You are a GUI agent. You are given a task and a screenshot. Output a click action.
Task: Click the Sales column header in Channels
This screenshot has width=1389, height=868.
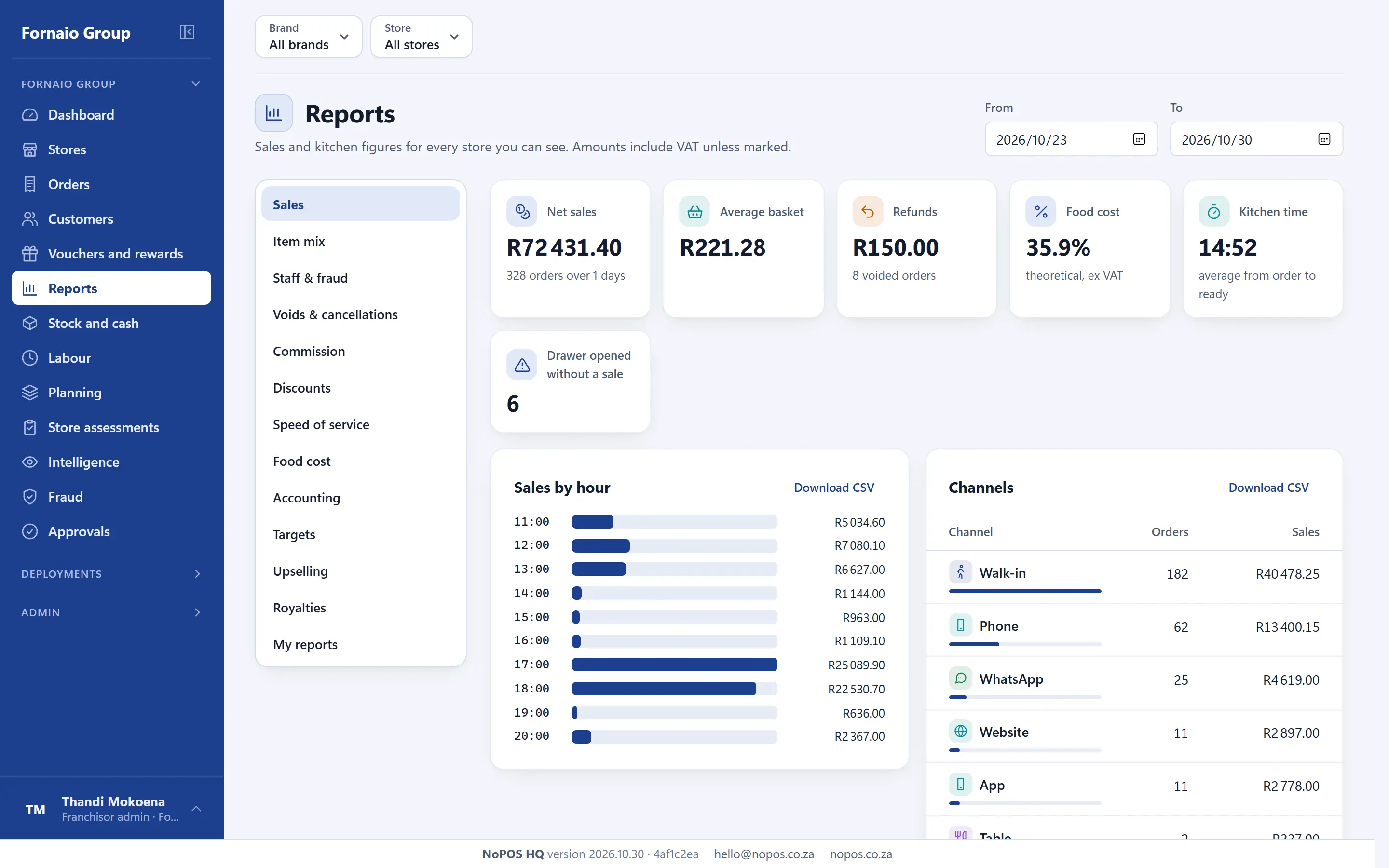pyautogui.click(x=1305, y=531)
